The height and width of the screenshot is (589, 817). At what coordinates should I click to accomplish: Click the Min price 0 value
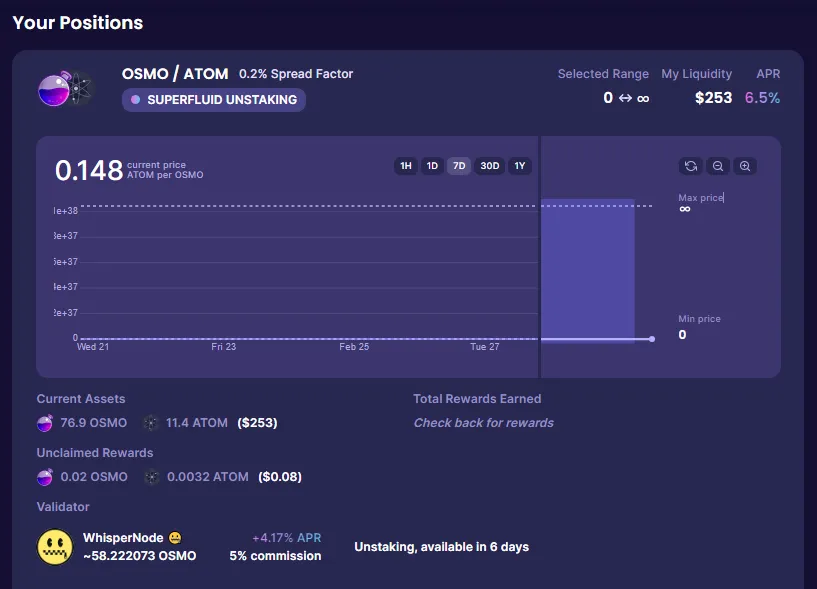(682, 335)
